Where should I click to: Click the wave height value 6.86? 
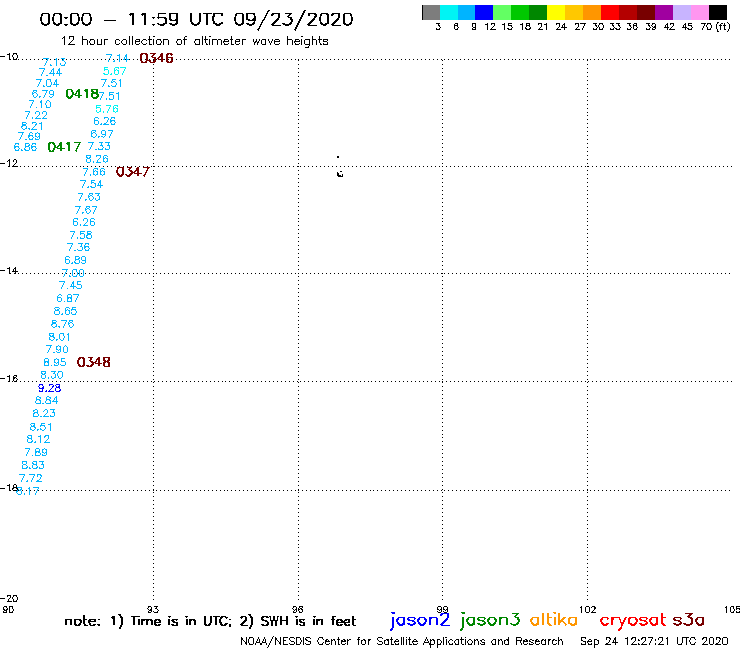pyautogui.click(x=25, y=147)
